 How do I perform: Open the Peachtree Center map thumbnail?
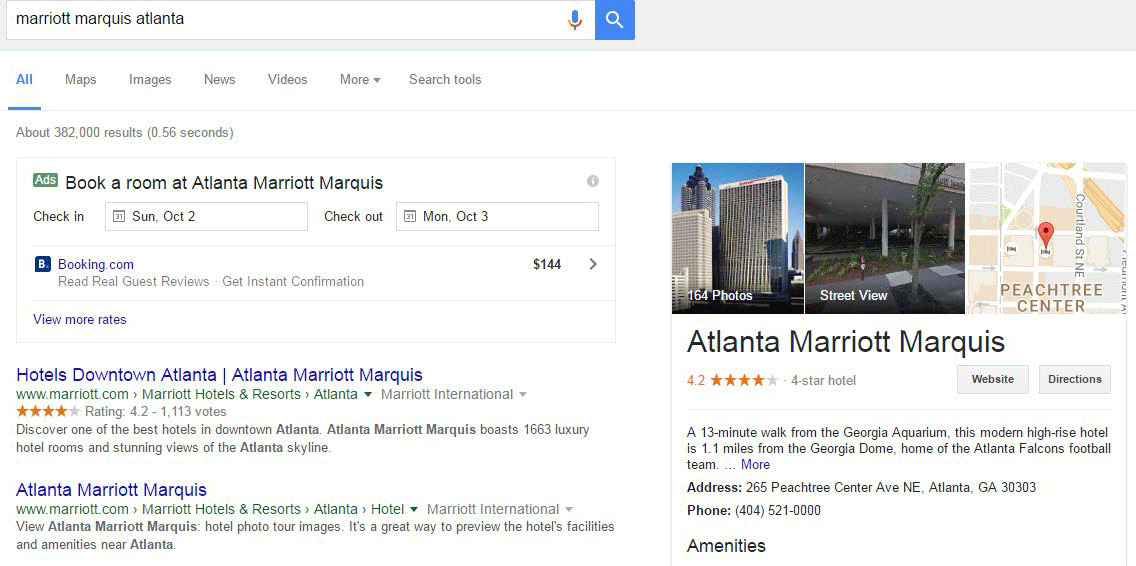click(1048, 238)
